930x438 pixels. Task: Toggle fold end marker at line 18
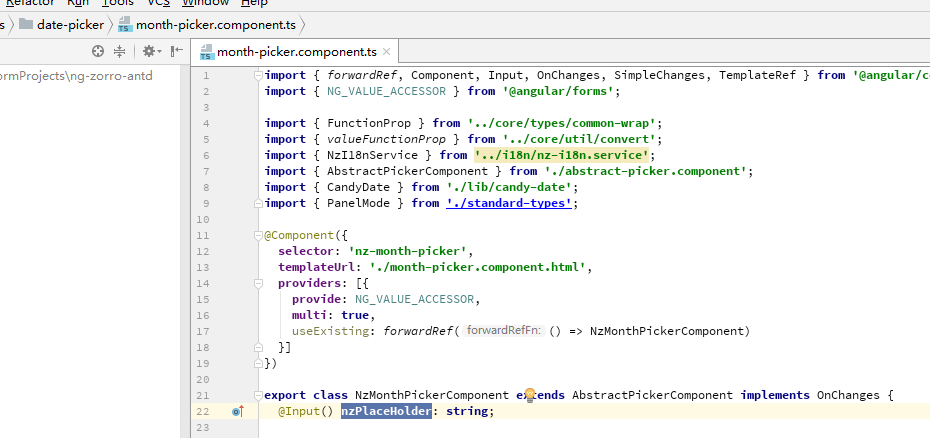[x=258, y=347]
